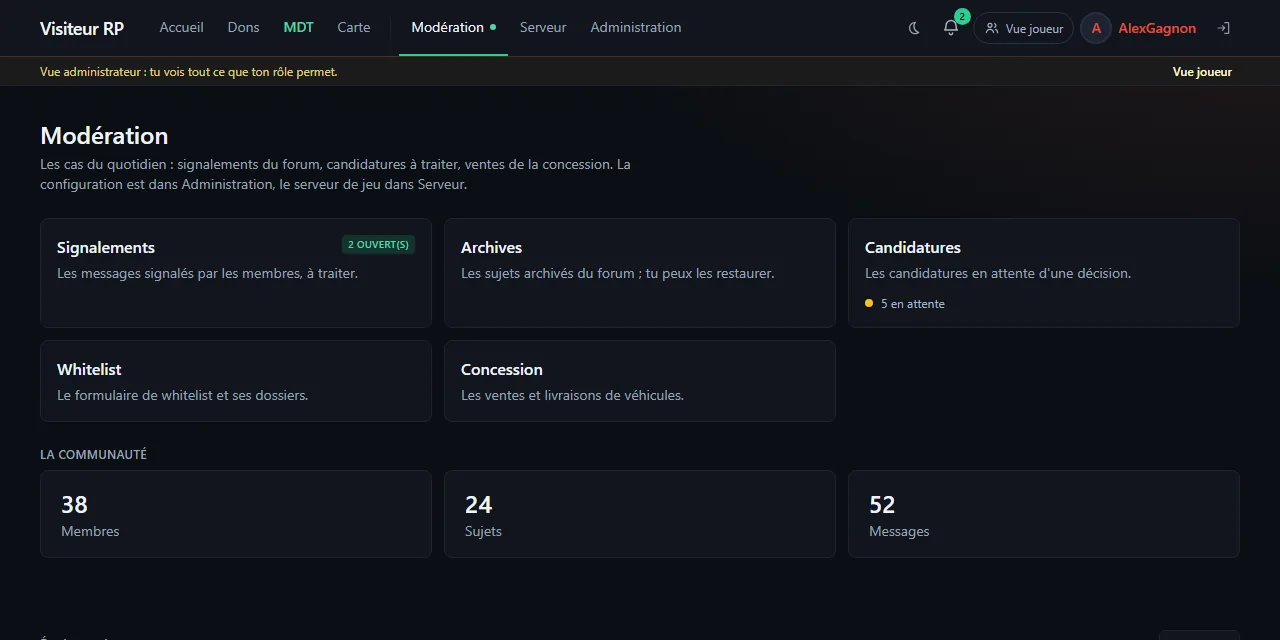1280x640 pixels.
Task: Click the 38 Membres stat card
Action: point(236,514)
